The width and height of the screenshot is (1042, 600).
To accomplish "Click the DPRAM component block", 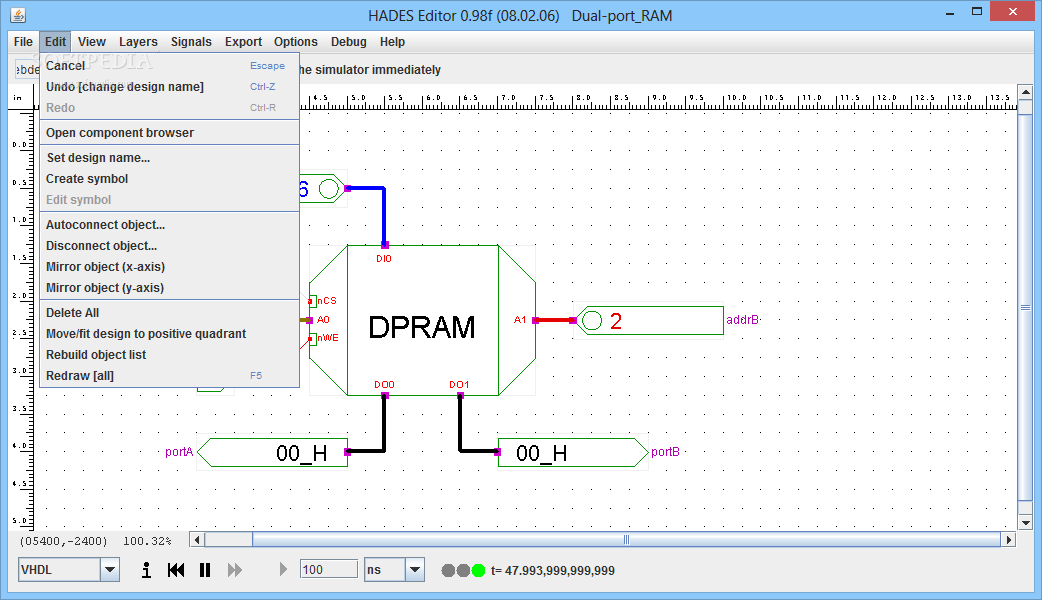I will tap(423, 321).
